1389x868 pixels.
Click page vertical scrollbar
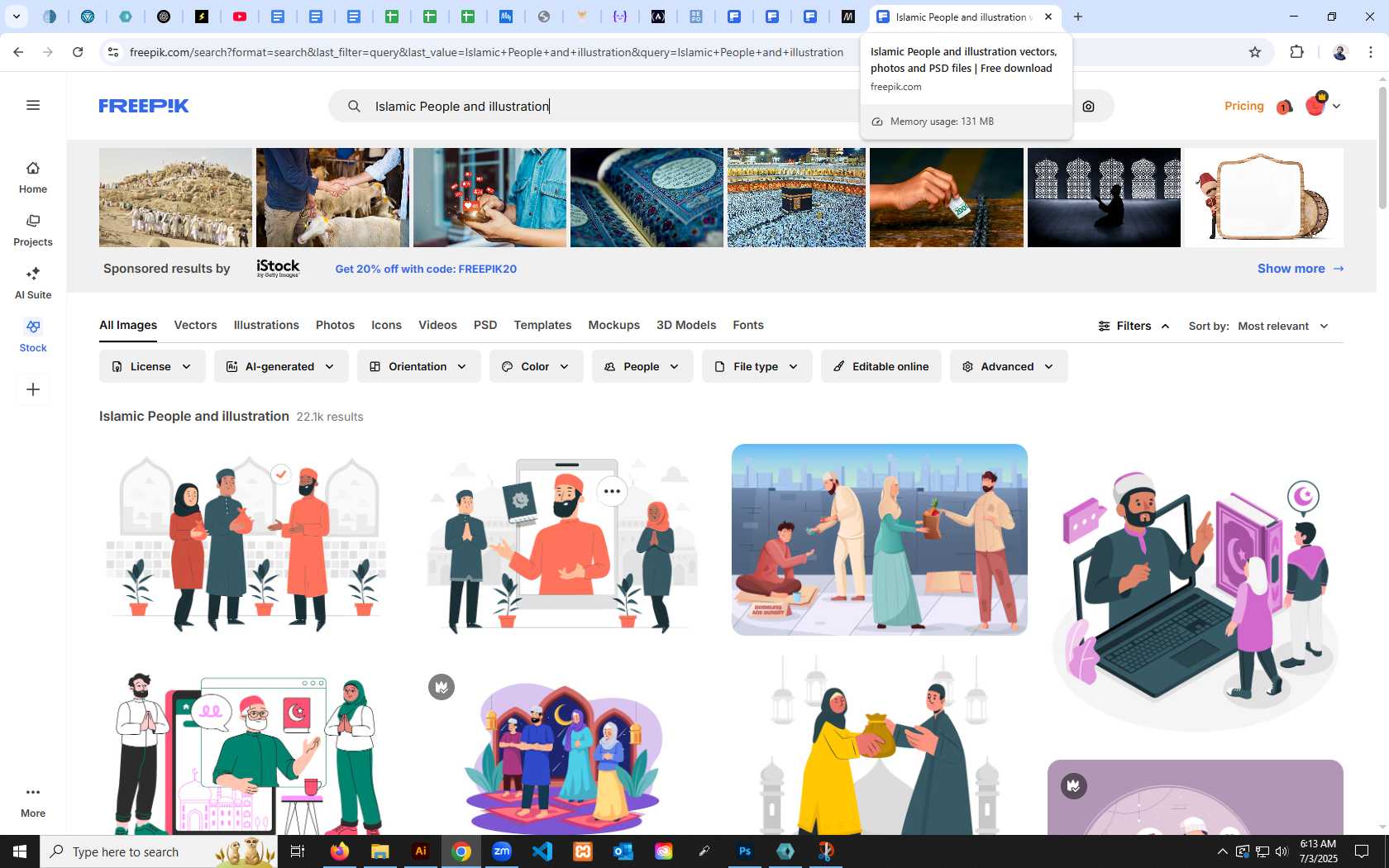[1382, 149]
